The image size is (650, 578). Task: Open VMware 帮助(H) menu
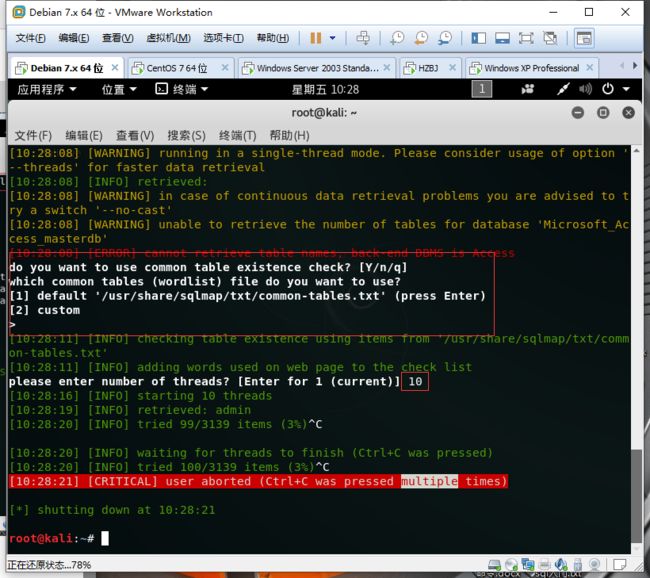click(273, 38)
